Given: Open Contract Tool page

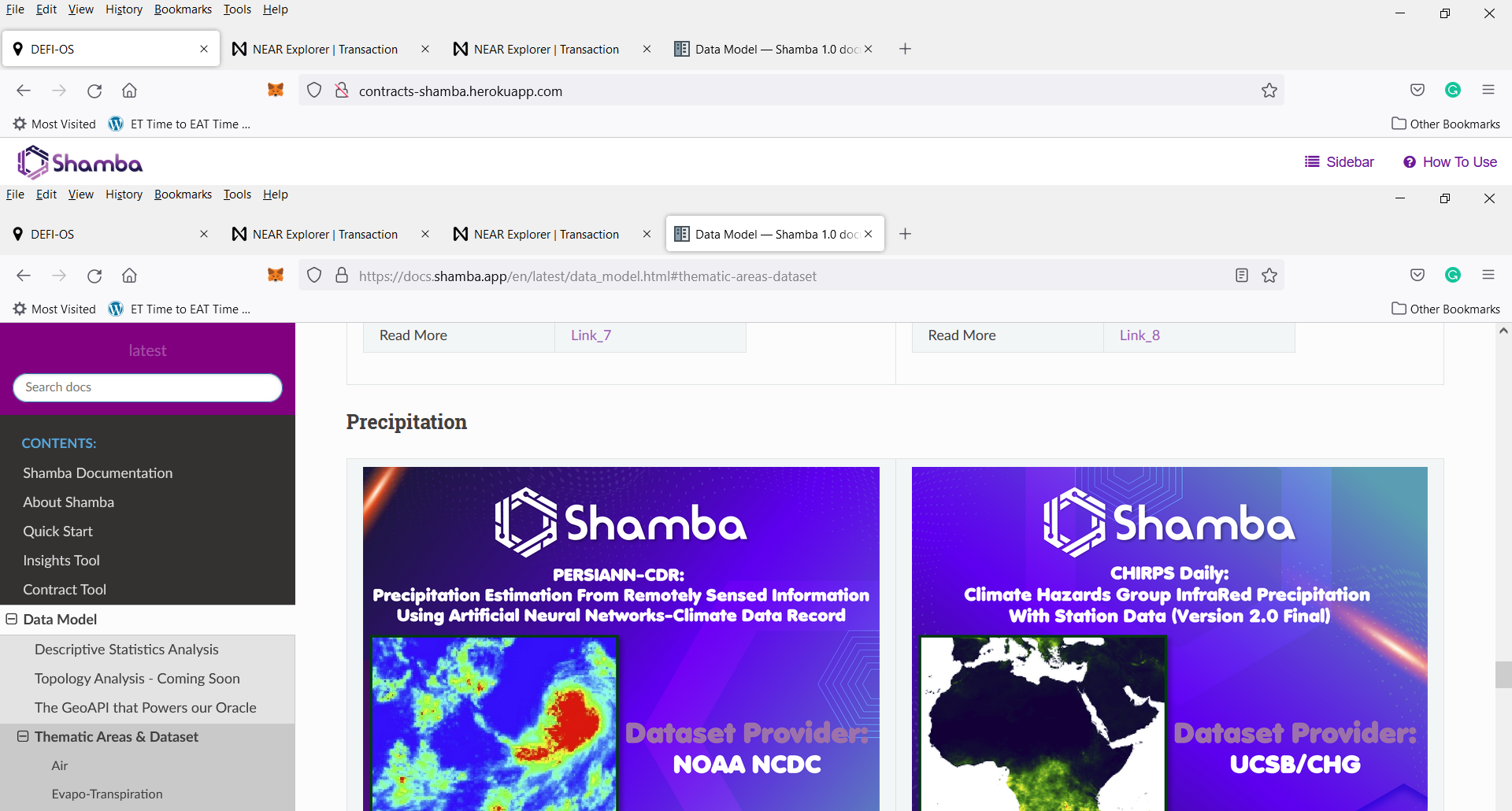Looking at the screenshot, I should point(65,589).
